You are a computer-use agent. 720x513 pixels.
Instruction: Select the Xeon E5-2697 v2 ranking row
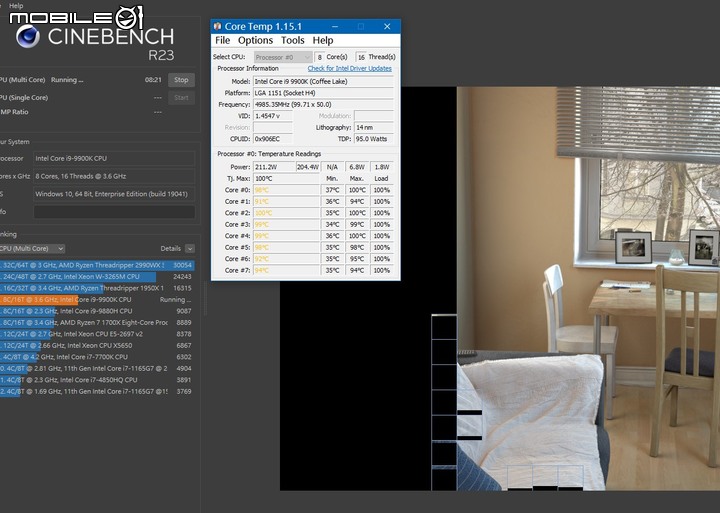(x=97, y=334)
